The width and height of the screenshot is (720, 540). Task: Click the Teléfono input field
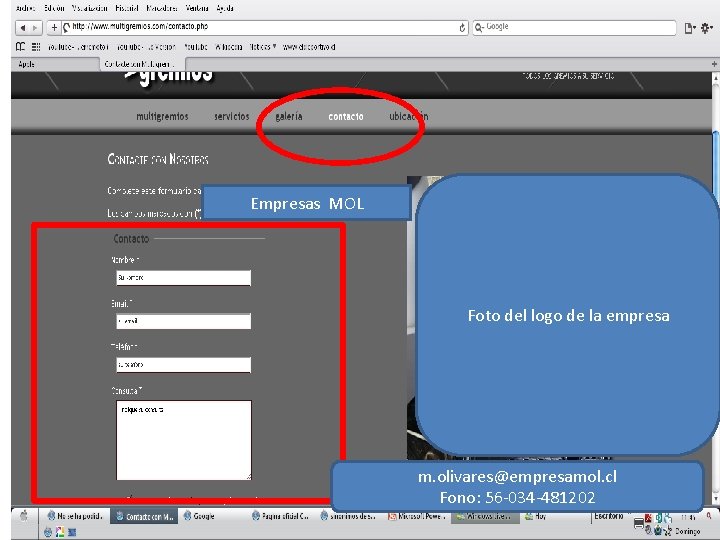point(184,365)
